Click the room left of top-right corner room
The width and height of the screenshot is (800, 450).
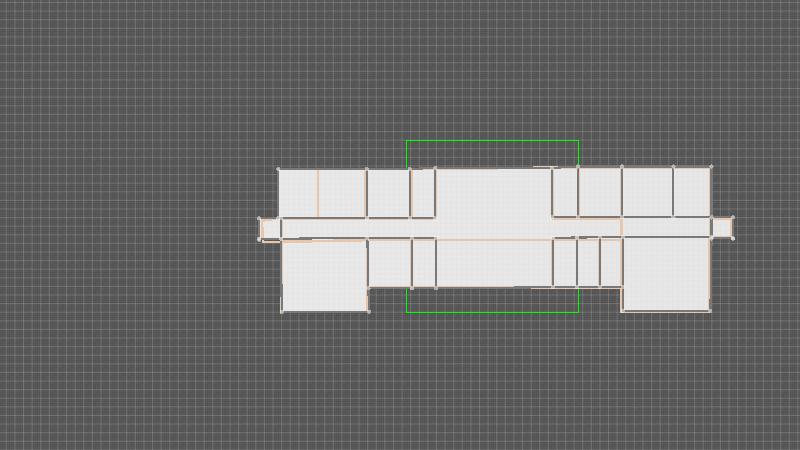click(x=647, y=192)
